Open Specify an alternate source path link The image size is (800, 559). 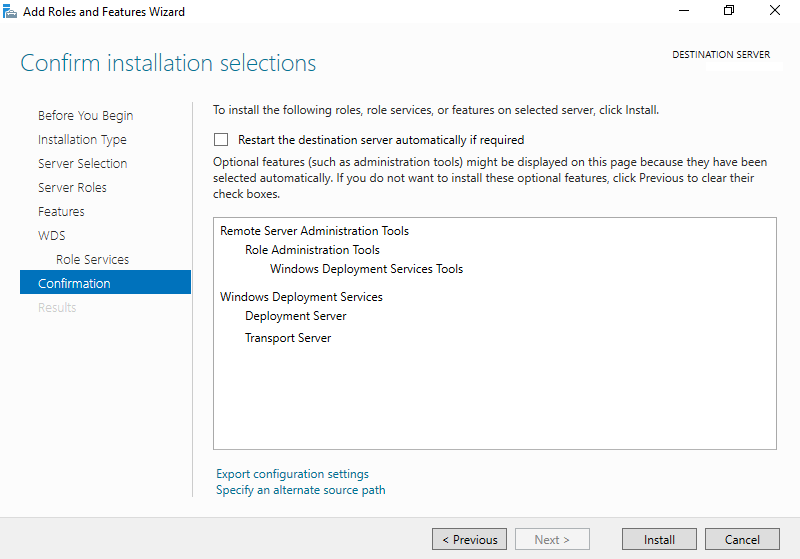301,490
